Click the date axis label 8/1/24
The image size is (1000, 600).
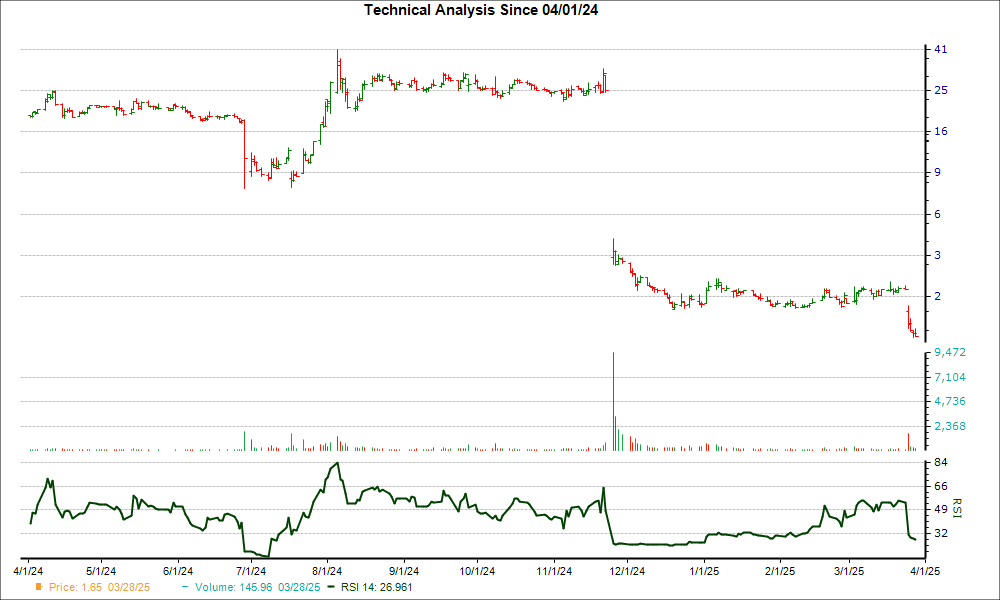(327, 571)
